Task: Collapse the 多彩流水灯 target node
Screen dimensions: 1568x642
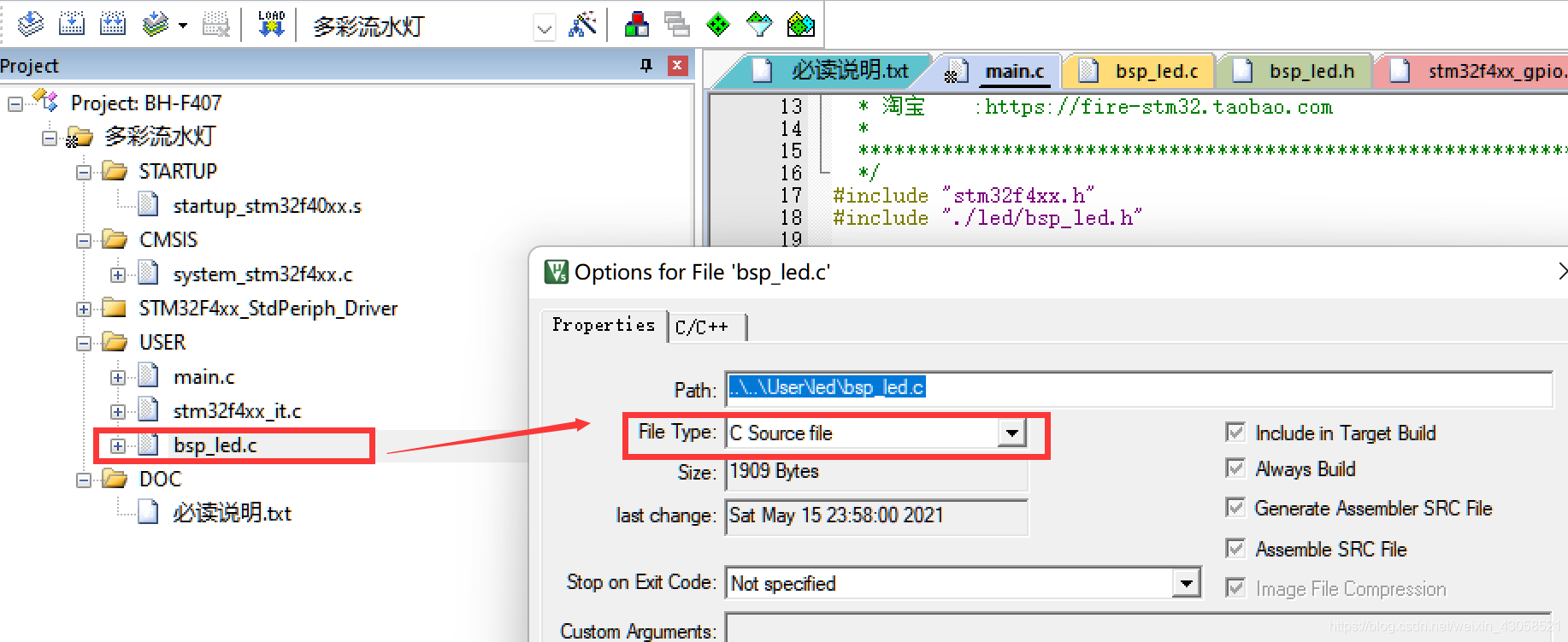Action: click(x=50, y=138)
